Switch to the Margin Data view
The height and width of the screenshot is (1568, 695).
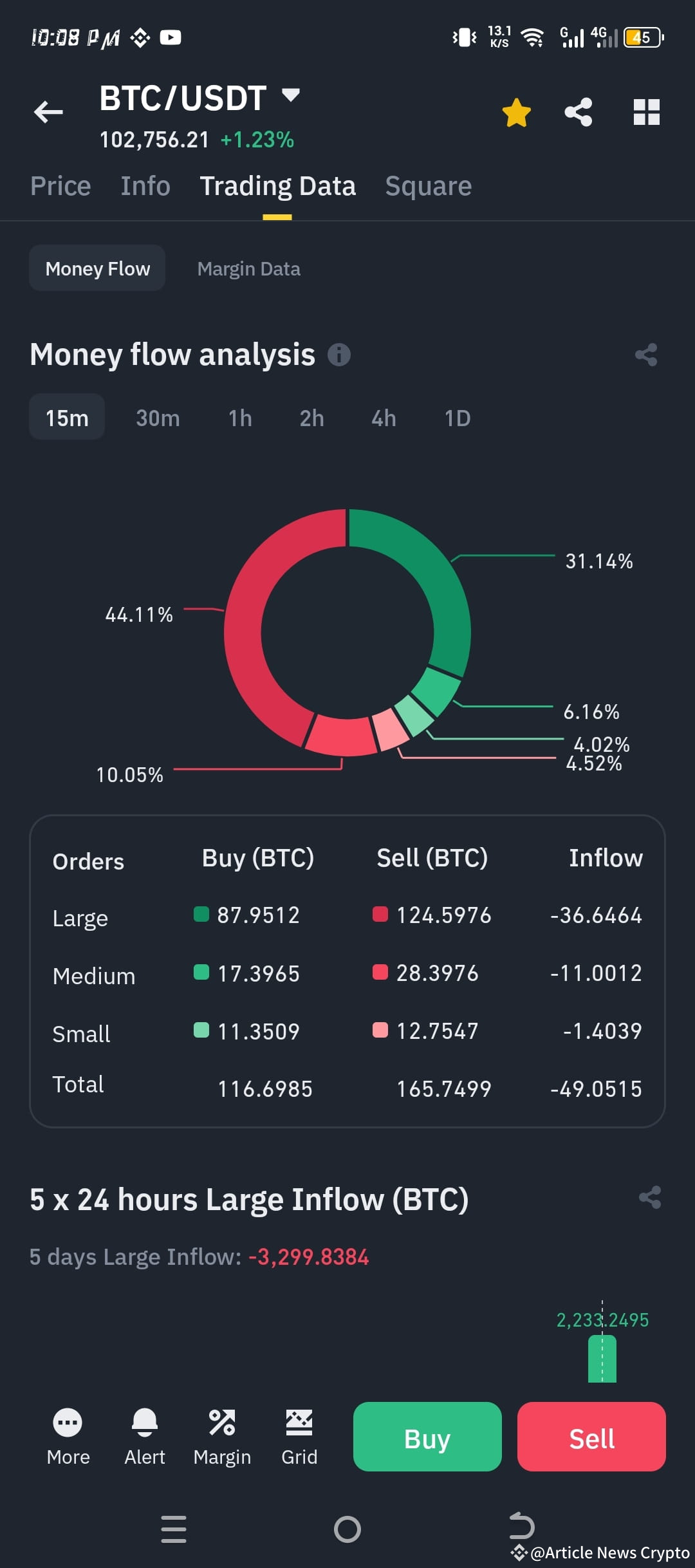(250, 268)
